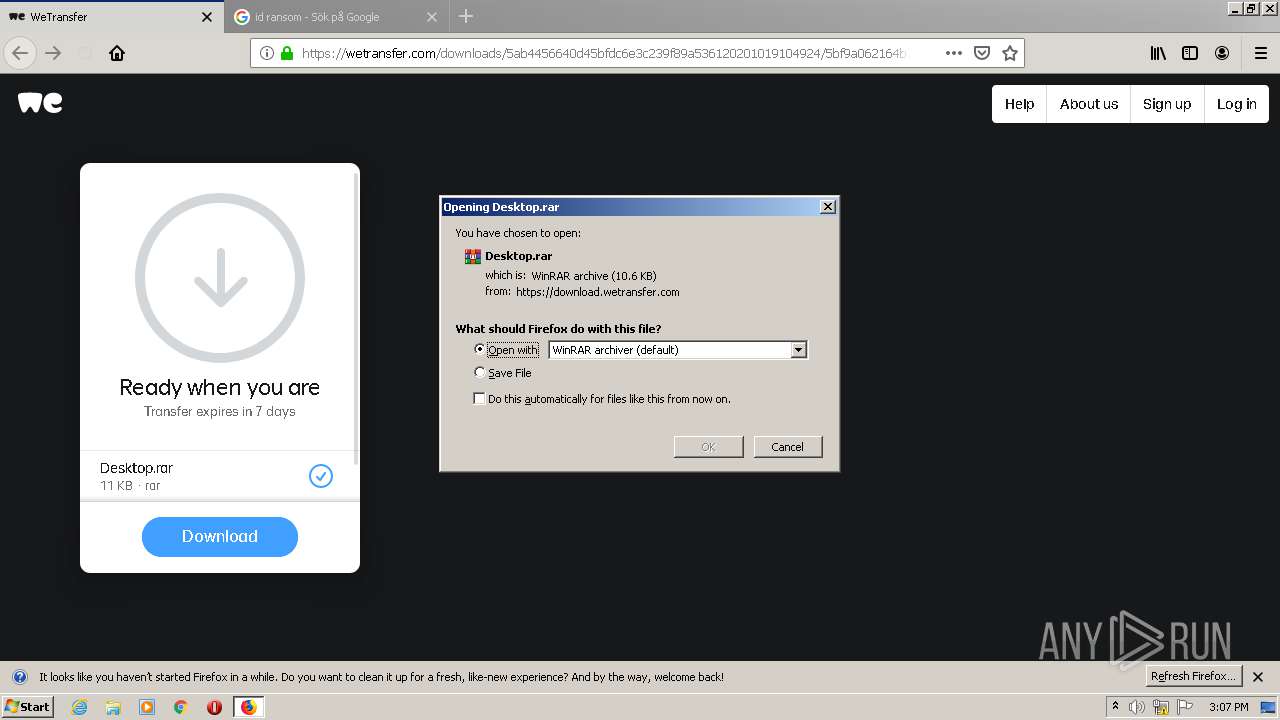Click the Ready when you are heading
Screen dimensions: 1280x720
(x=220, y=387)
